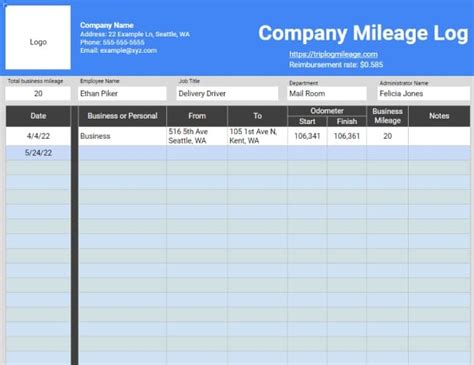This screenshot has height=365, width=474.
Task: Click the Total business mileage label
Action: click(35, 81)
